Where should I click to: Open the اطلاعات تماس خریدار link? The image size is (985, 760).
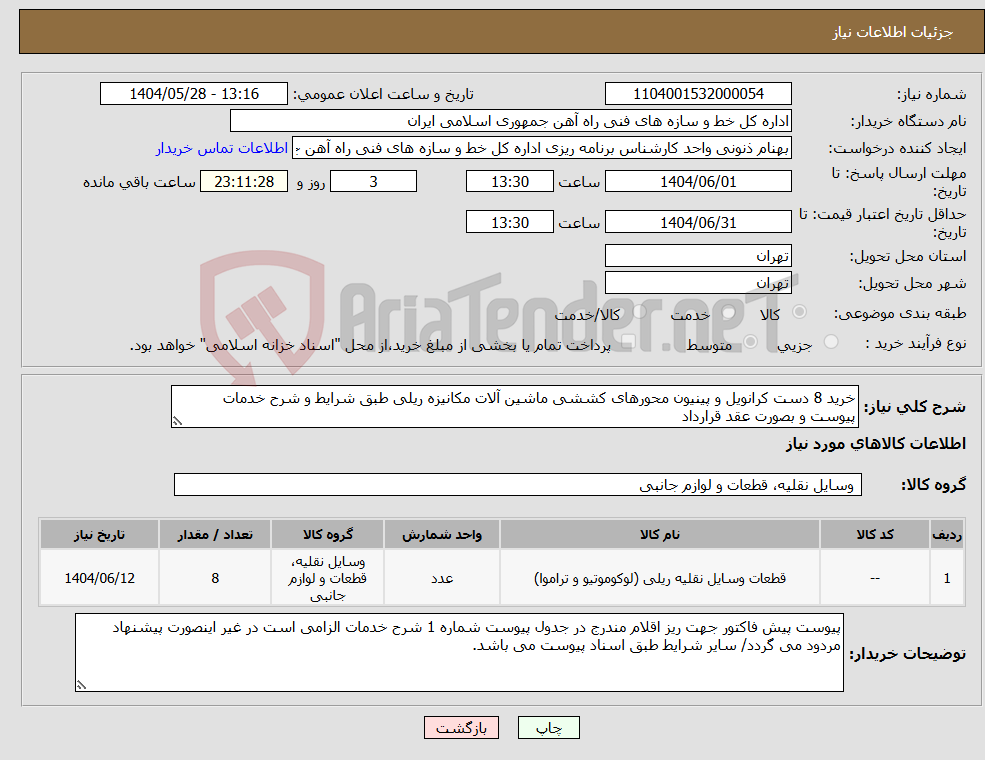(222, 148)
